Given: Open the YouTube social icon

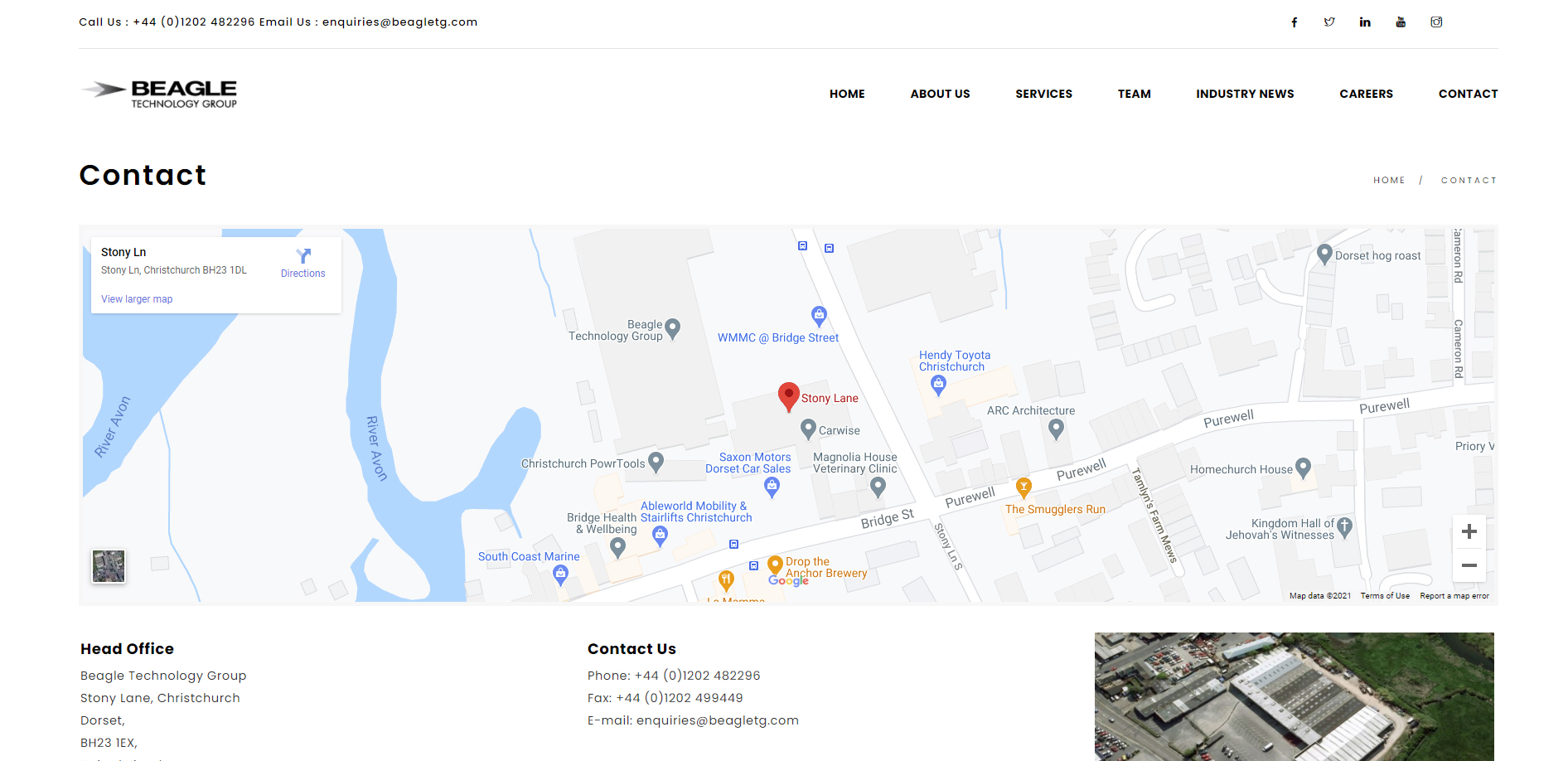Looking at the screenshot, I should pos(1401,22).
